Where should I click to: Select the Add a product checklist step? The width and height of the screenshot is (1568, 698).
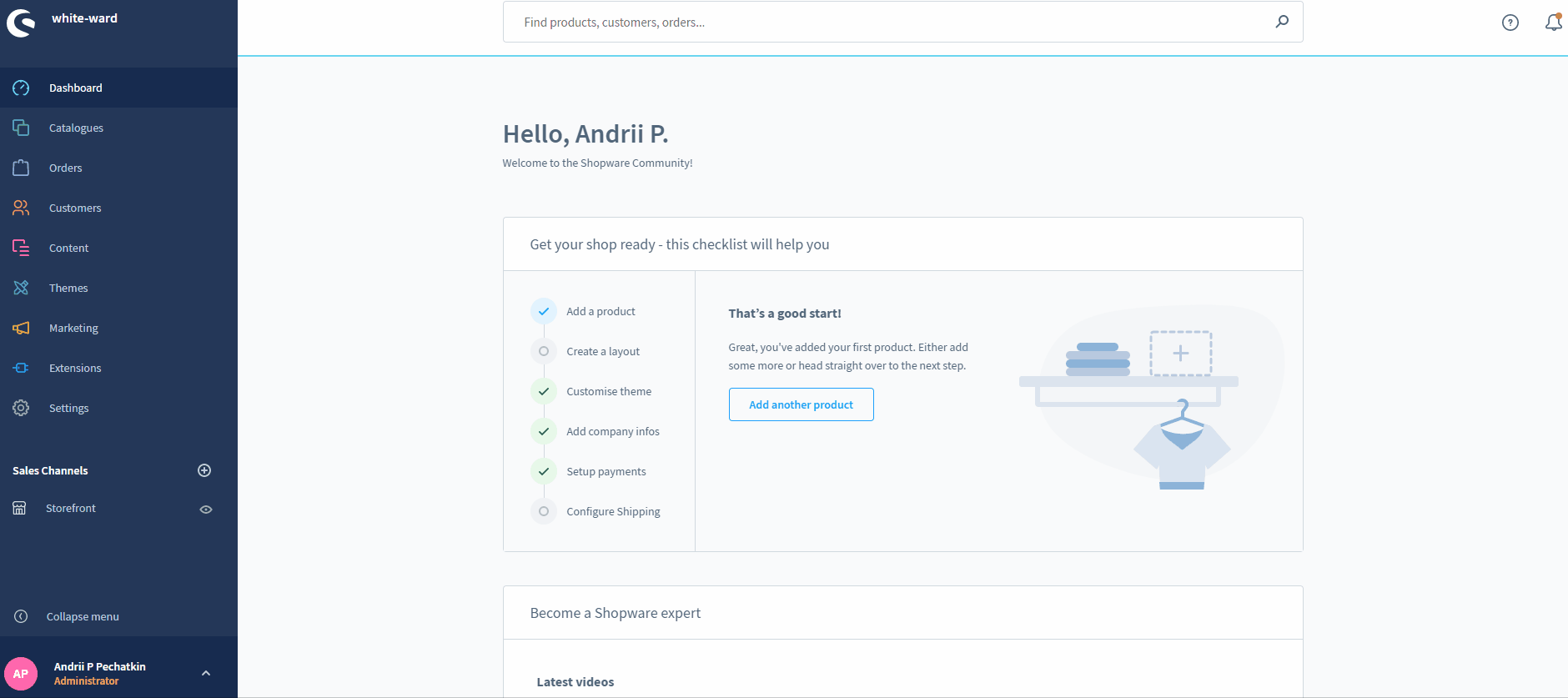tap(601, 311)
